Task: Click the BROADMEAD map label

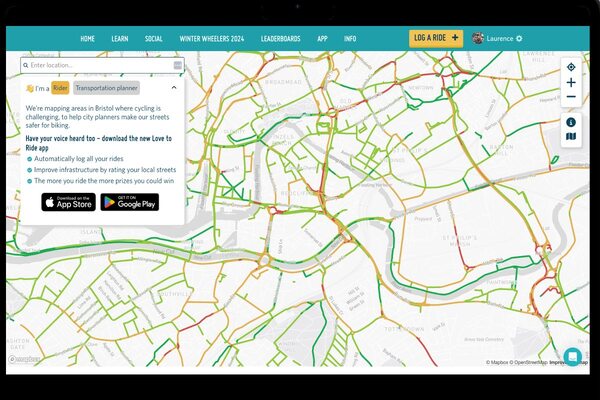Action: coord(284,82)
